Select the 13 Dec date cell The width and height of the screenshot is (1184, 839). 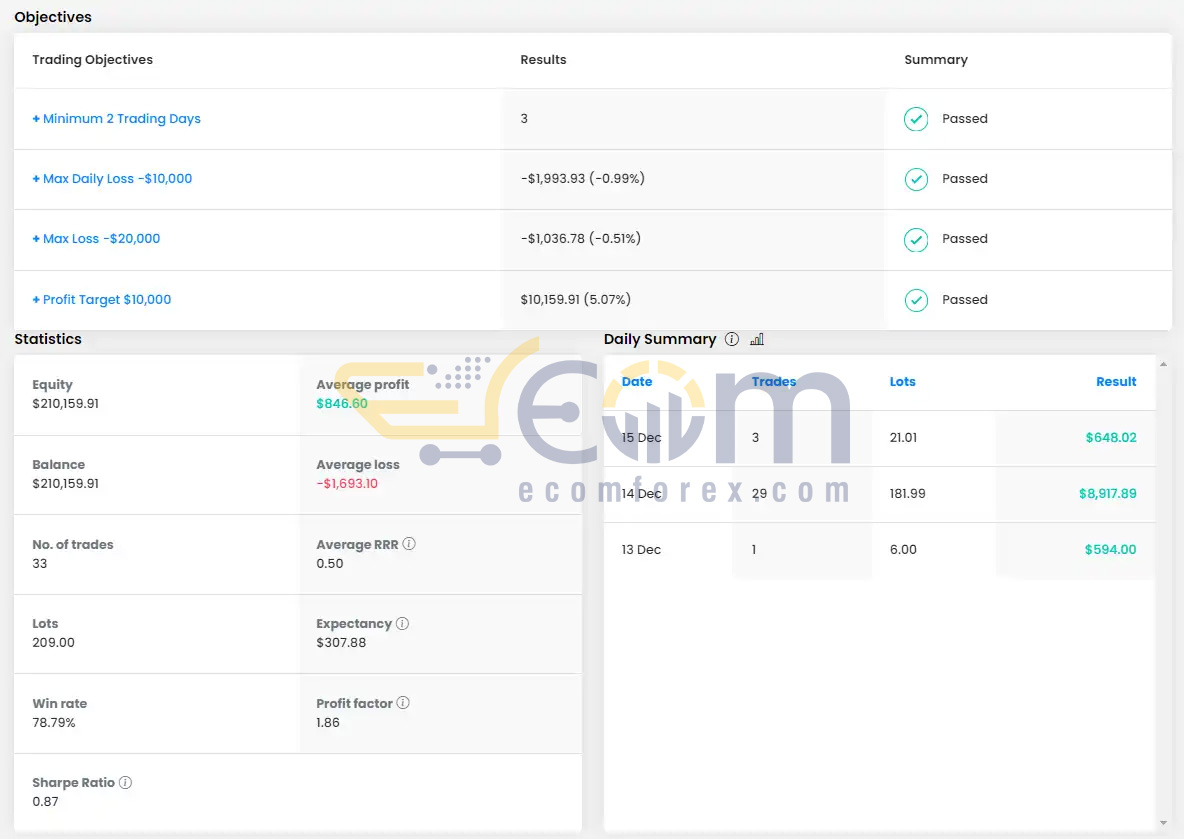[641, 549]
